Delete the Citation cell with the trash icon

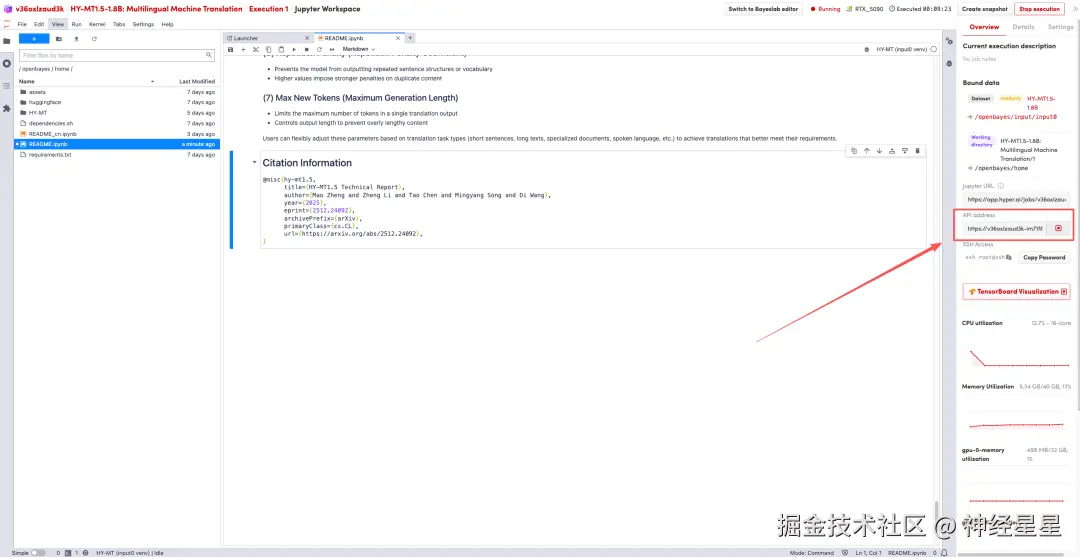coord(917,151)
